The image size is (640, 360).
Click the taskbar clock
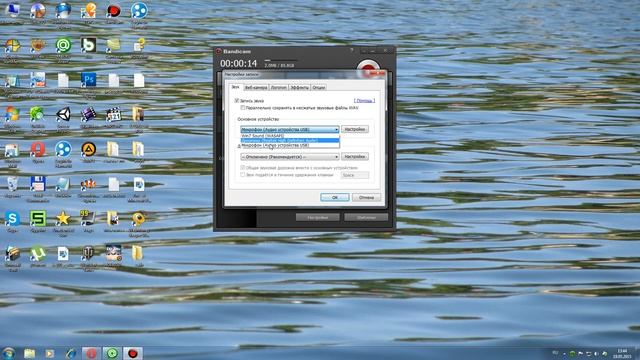coord(622,353)
